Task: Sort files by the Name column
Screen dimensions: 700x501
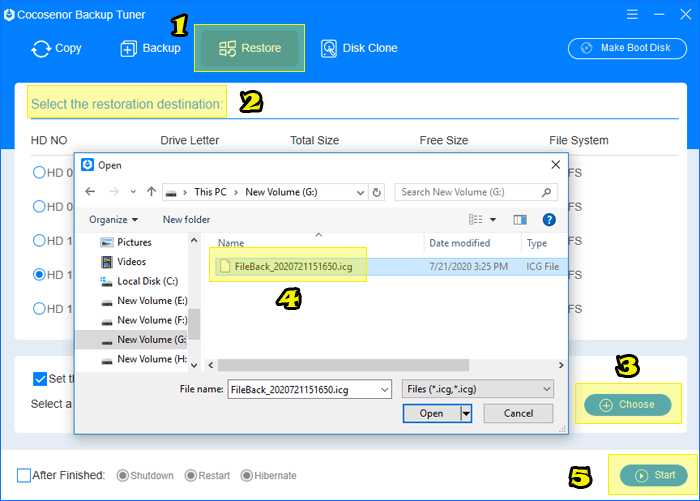Action: [231, 243]
